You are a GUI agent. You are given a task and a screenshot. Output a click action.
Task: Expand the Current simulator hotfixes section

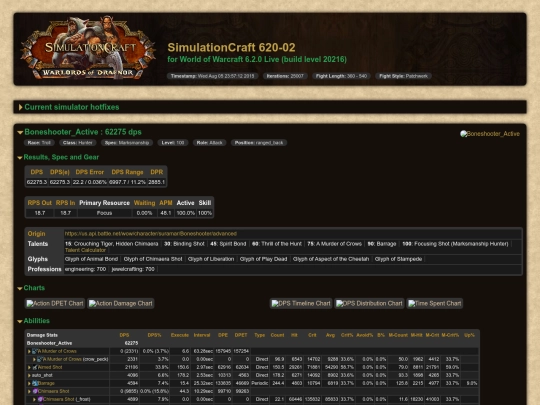pos(69,107)
